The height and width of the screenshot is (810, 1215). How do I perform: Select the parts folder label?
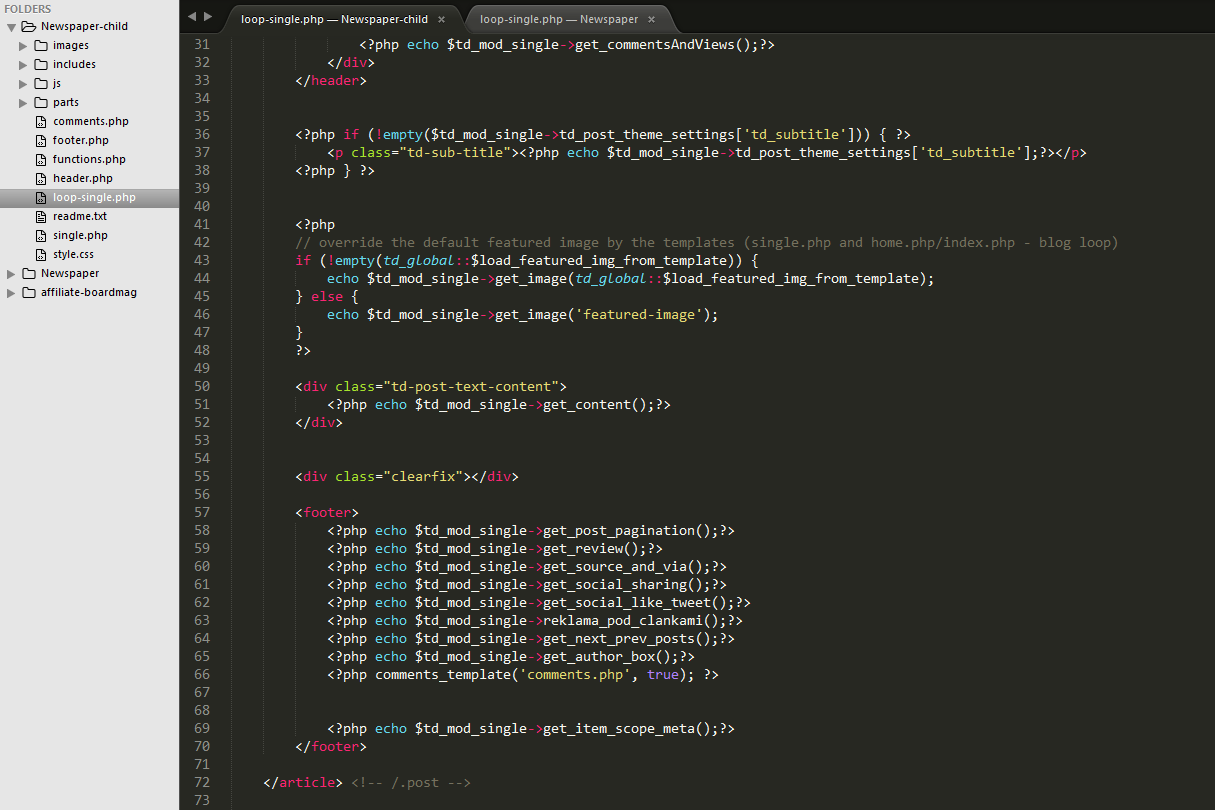point(66,103)
